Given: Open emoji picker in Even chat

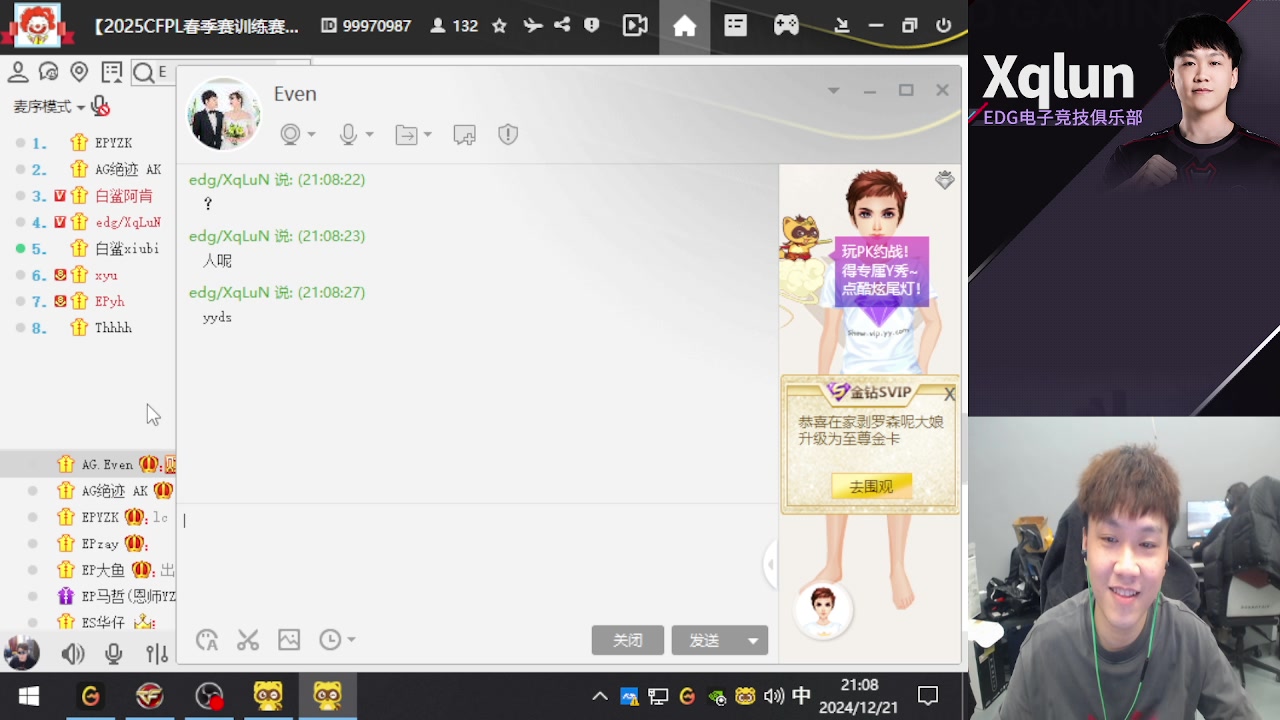Looking at the screenshot, I should pos(207,640).
